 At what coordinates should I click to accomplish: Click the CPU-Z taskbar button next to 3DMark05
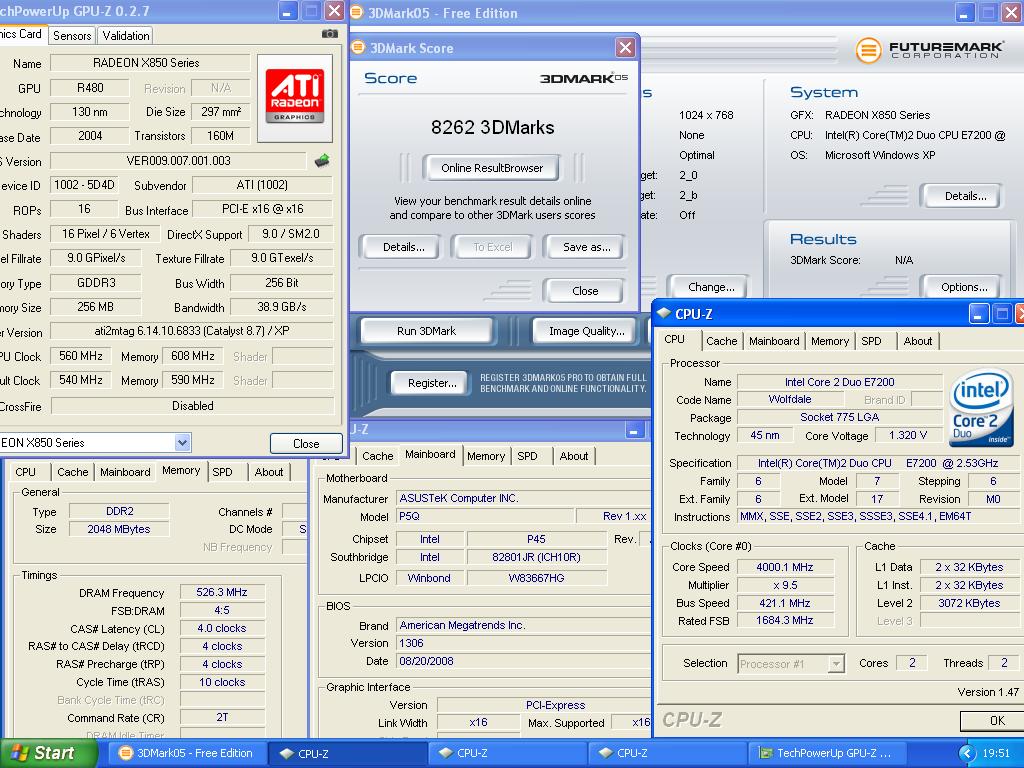[x=347, y=753]
